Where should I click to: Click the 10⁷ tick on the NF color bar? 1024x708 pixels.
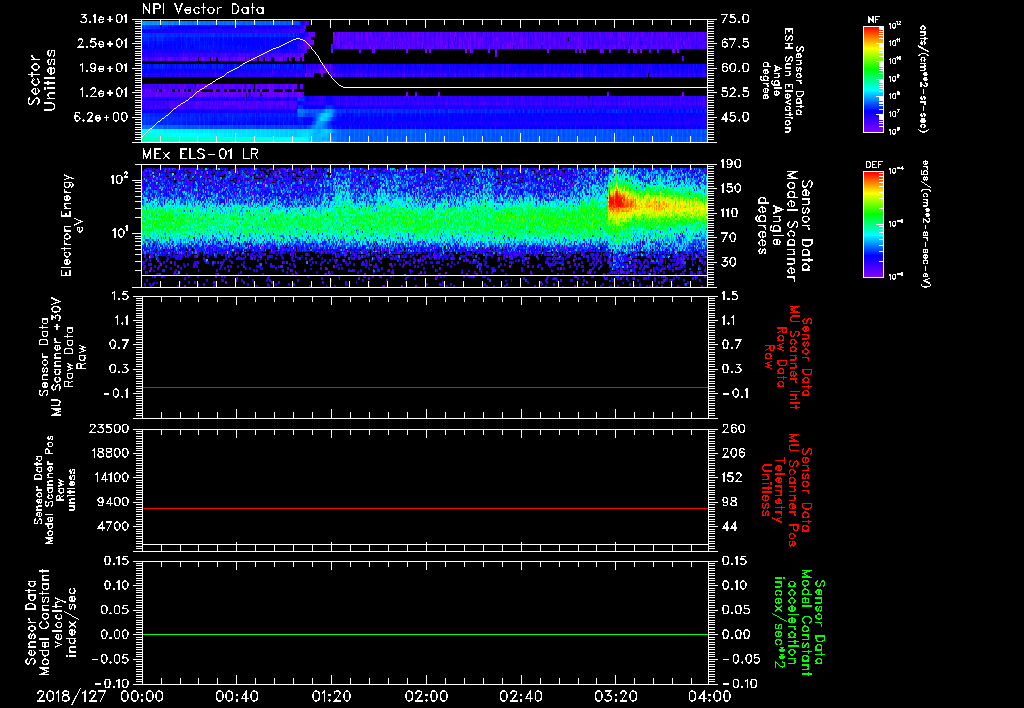pos(895,114)
